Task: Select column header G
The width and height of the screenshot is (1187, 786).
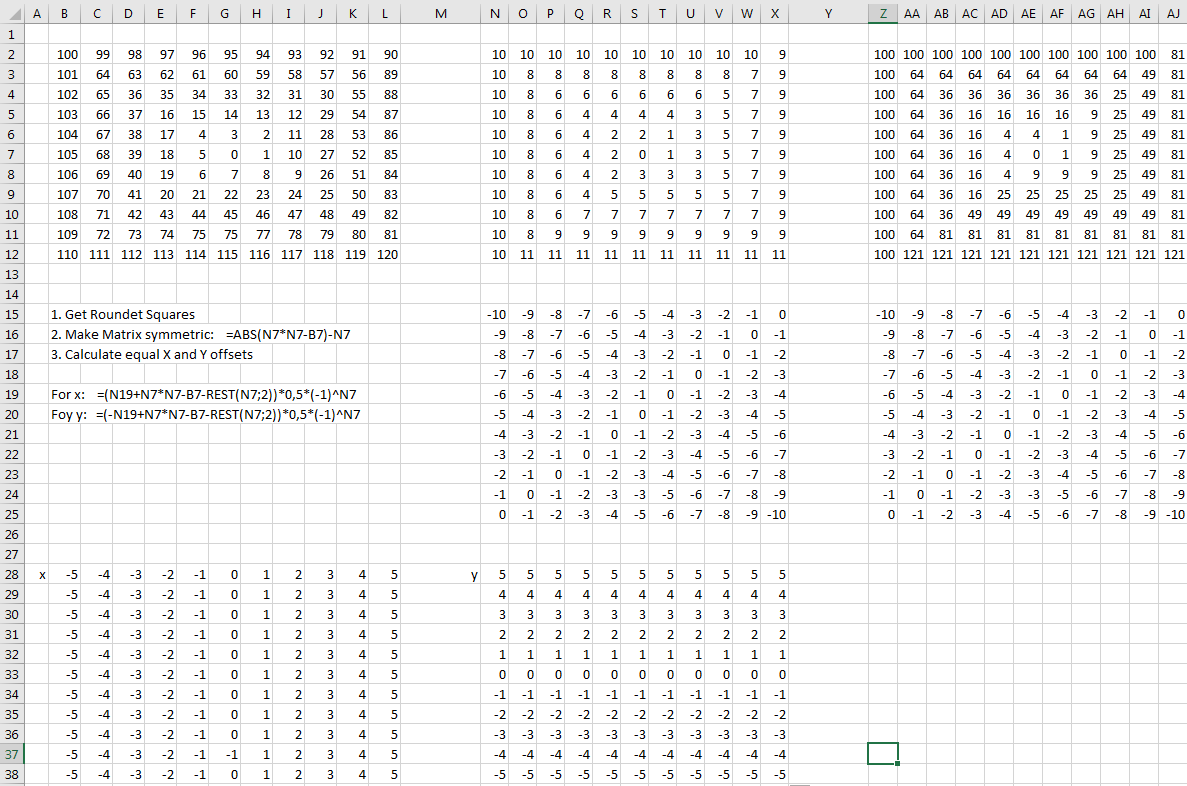Action: coord(225,14)
